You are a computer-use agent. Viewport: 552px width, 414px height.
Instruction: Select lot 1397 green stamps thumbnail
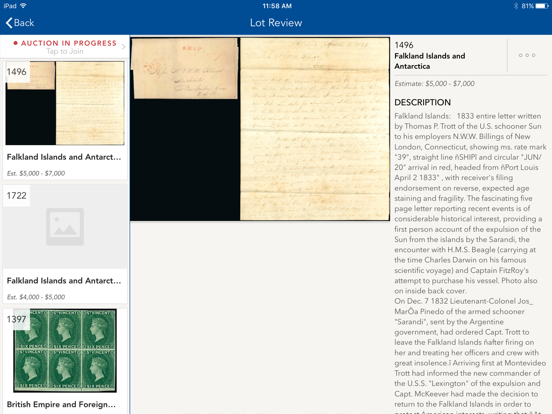tap(65, 351)
